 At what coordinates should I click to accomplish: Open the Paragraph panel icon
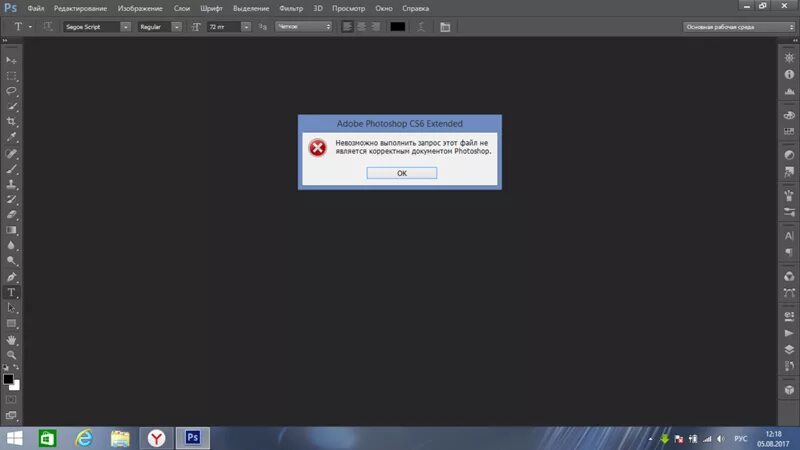click(789, 253)
